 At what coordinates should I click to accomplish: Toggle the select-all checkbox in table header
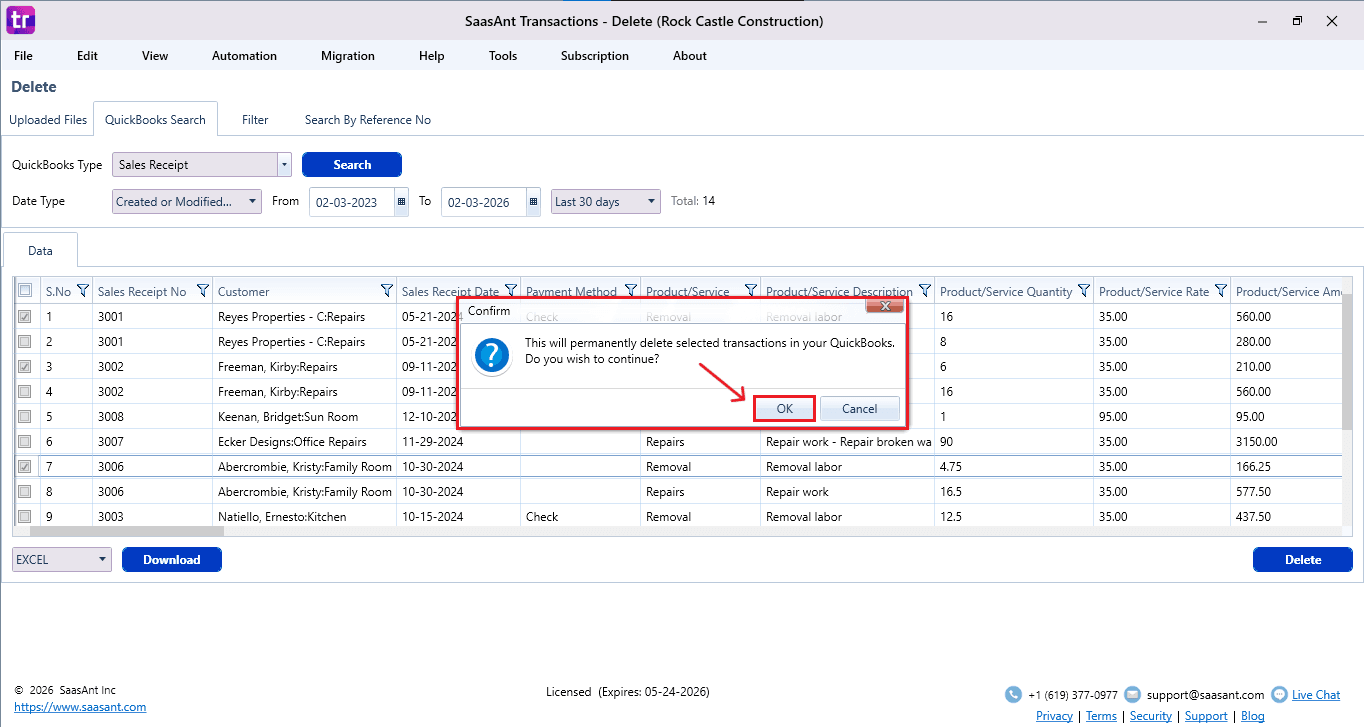(25, 291)
